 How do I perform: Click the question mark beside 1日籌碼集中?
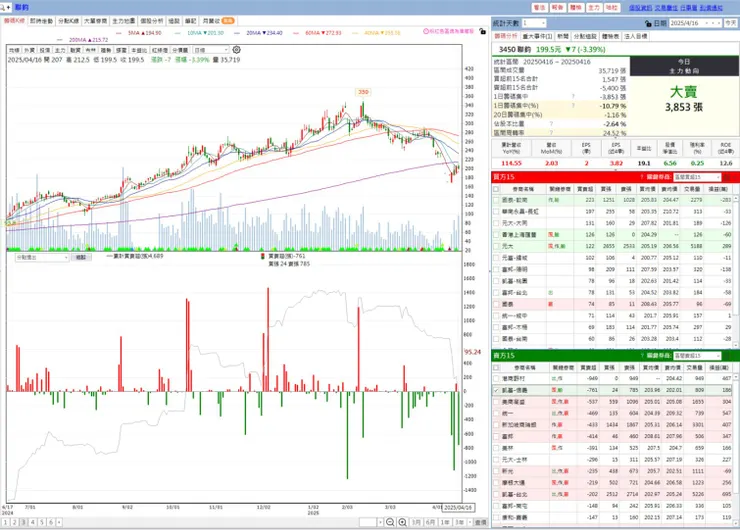click(x=573, y=97)
